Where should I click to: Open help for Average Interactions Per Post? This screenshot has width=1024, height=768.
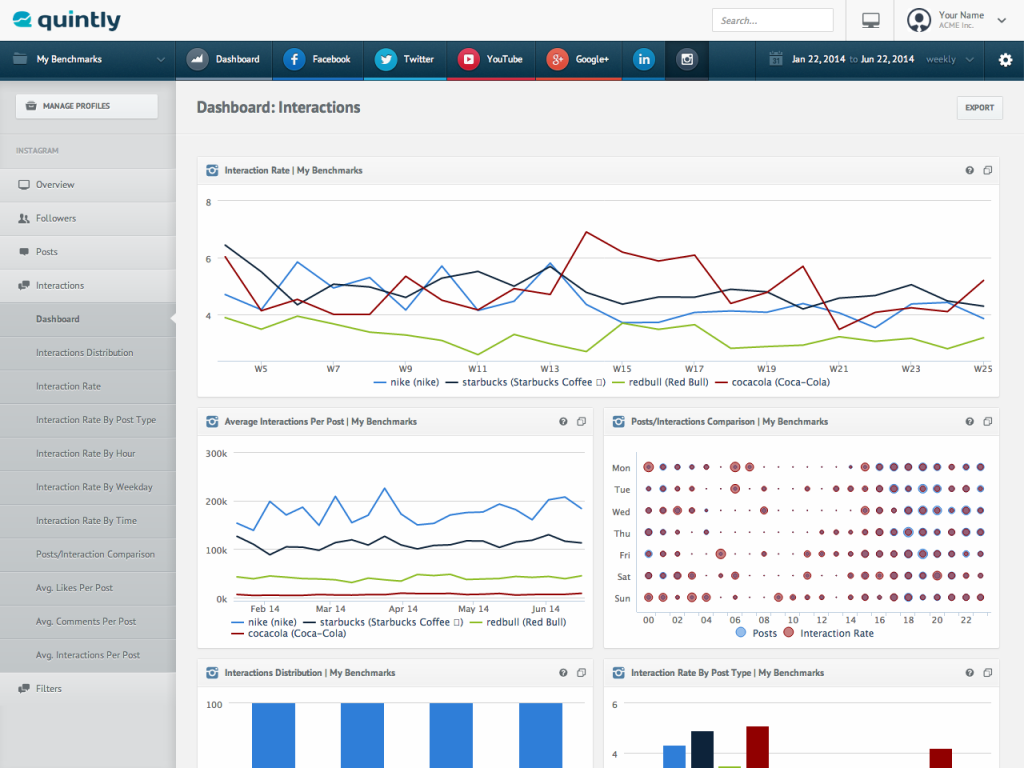(563, 422)
